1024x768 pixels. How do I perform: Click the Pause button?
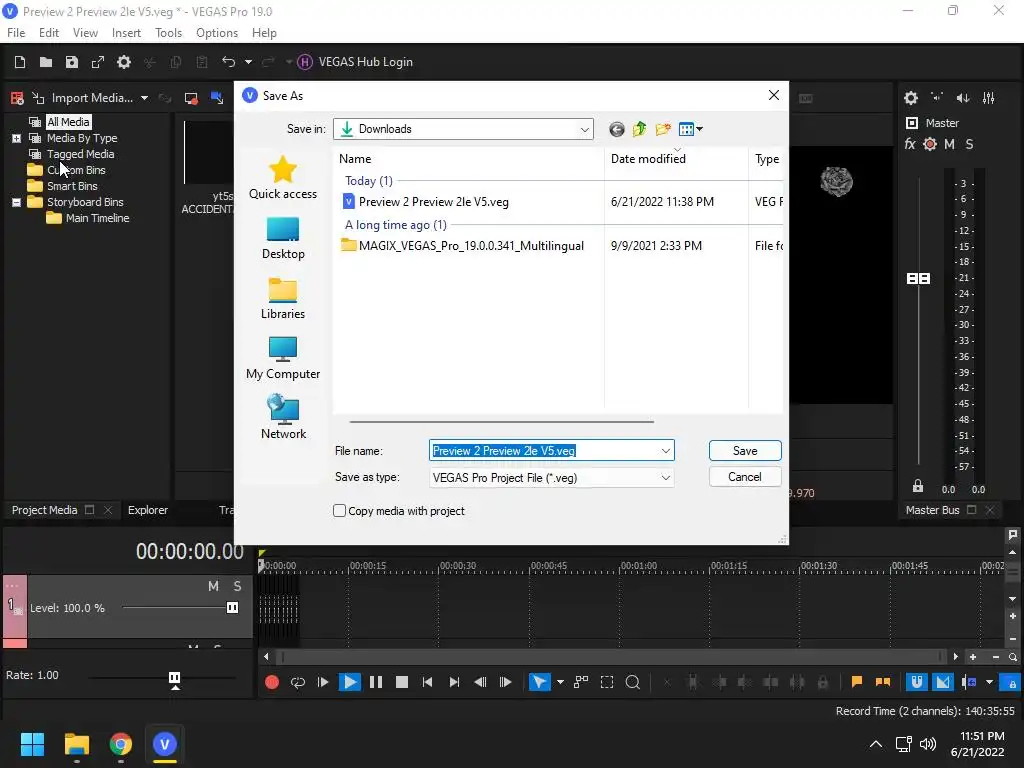(x=376, y=682)
